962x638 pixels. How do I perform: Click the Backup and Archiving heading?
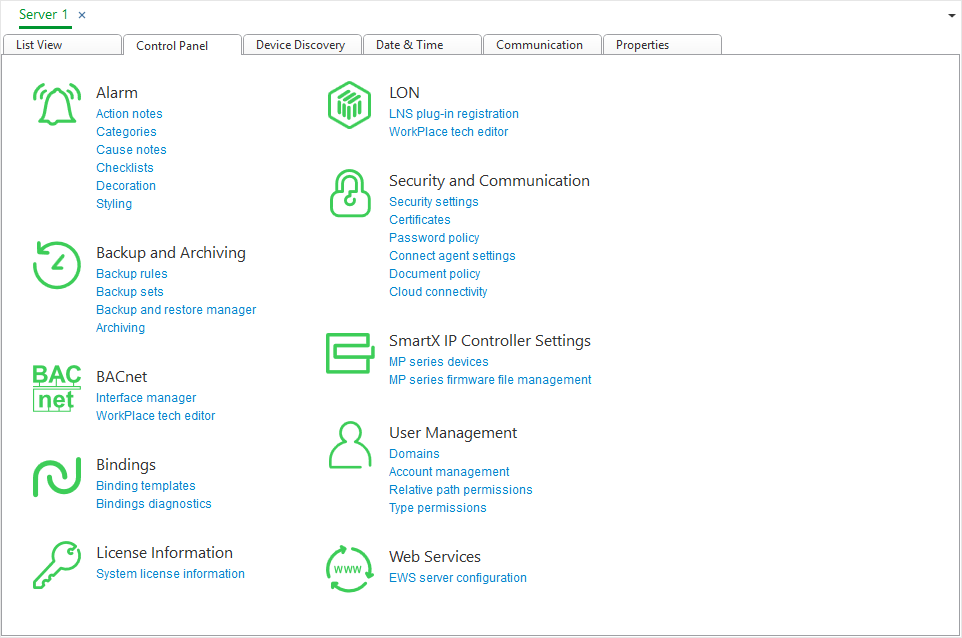[x=171, y=253]
